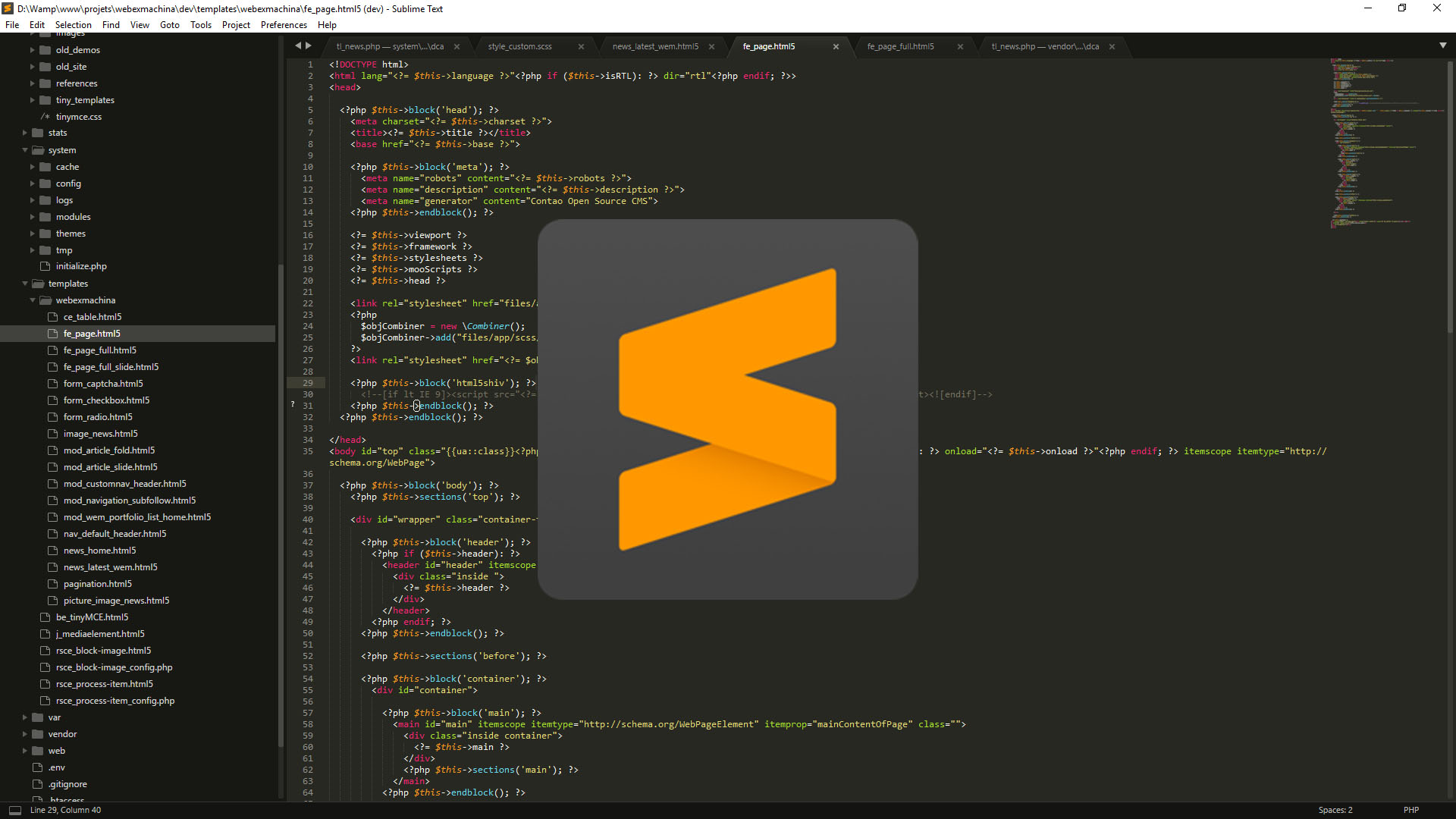The height and width of the screenshot is (819, 1456).
Task: Expand the modules folder
Action: pyautogui.click(x=32, y=217)
